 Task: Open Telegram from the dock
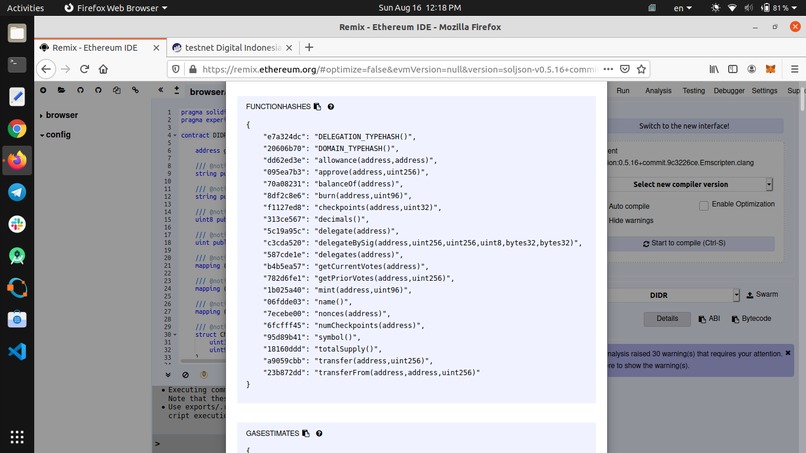17,192
